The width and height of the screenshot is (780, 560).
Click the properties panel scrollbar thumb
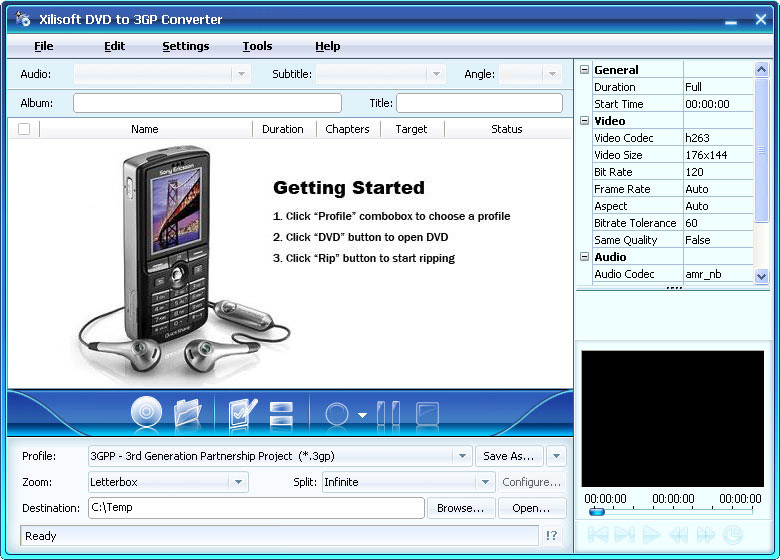pyautogui.click(x=761, y=150)
